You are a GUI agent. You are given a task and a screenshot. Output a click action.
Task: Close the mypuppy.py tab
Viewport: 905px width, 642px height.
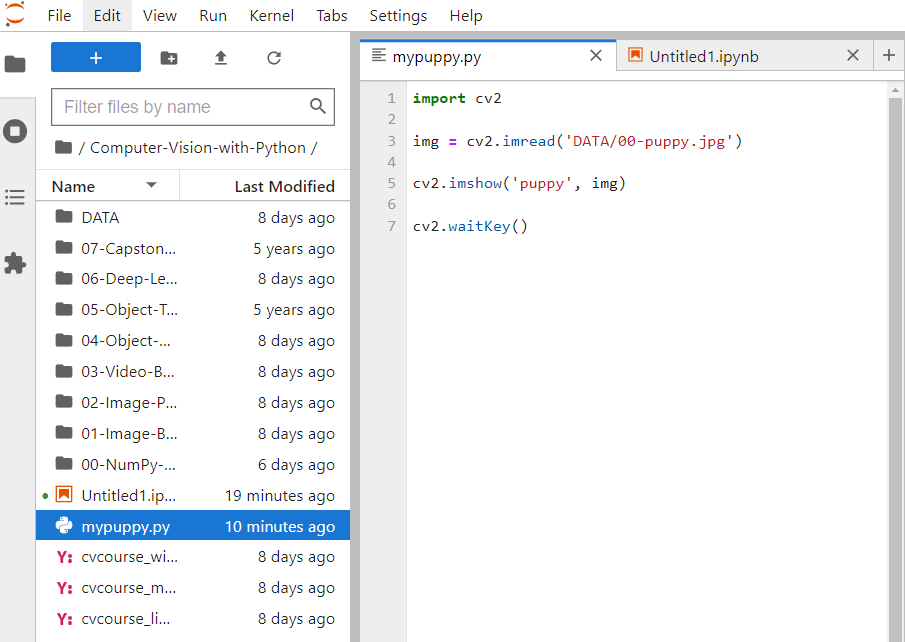pos(596,55)
